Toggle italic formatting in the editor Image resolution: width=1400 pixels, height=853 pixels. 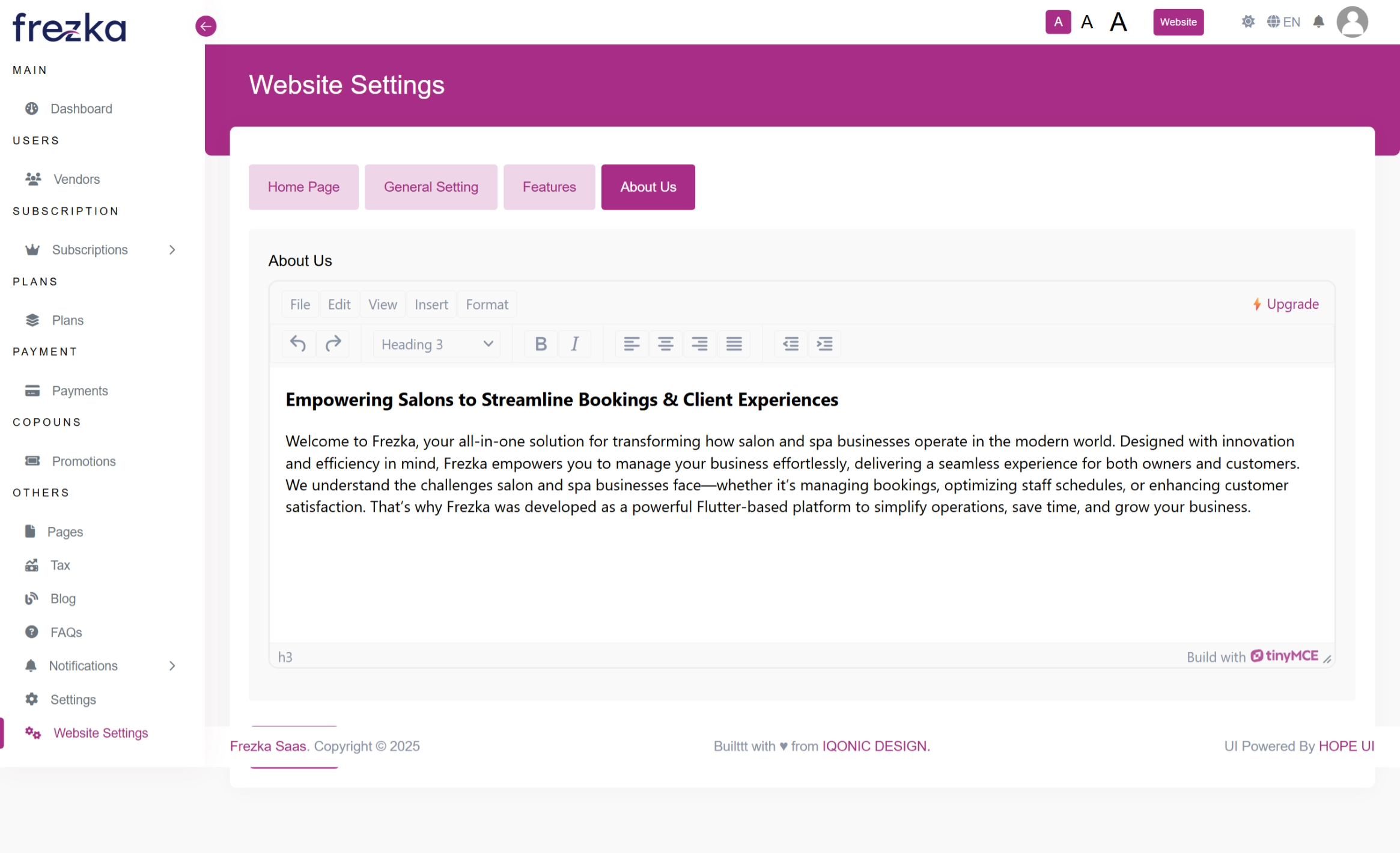point(575,344)
